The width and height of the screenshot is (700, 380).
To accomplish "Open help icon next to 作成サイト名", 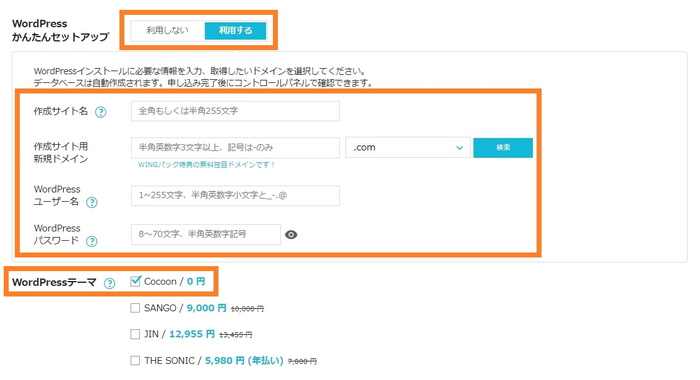I will pos(101,112).
